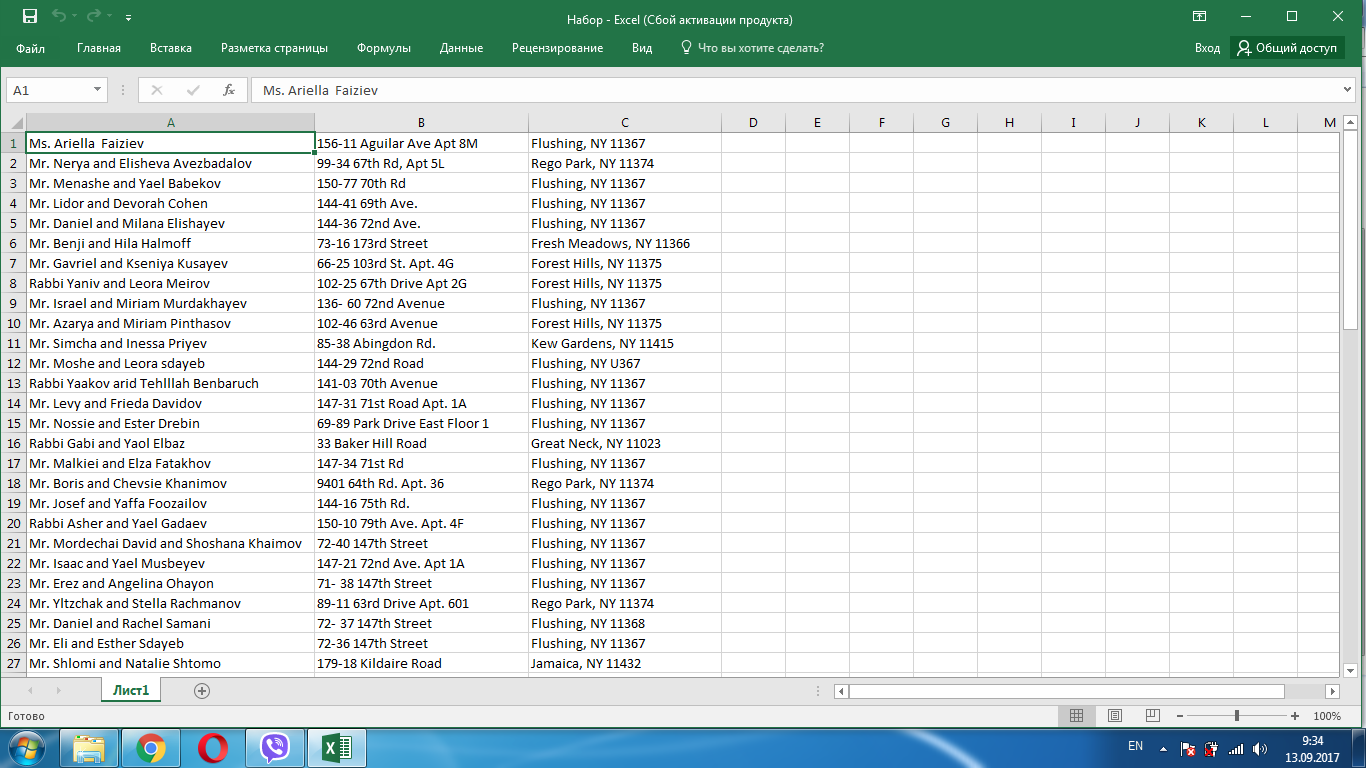Click the Insert Function fx icon

(x=228, y=90)
